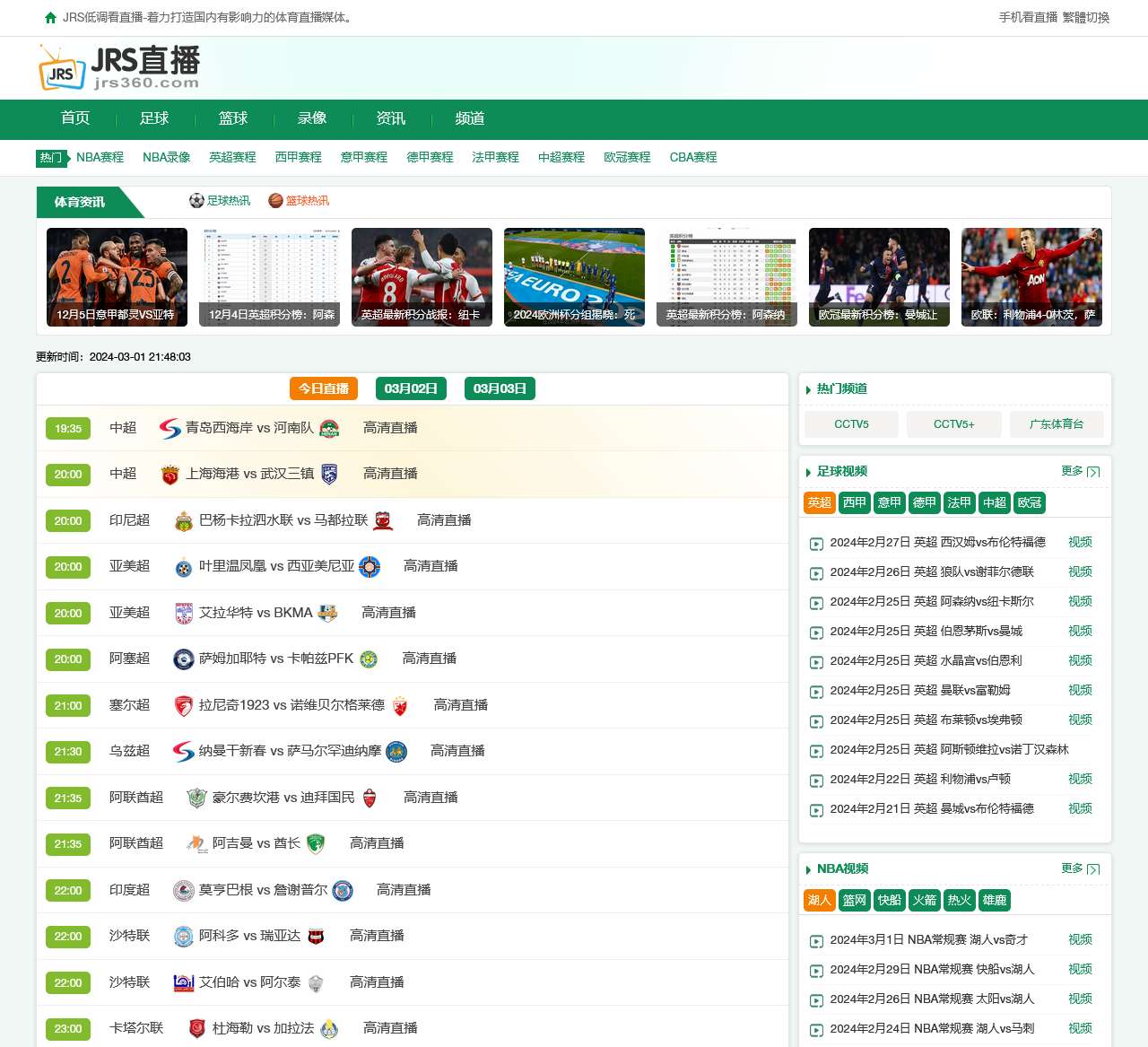Viewport: 1148px width, 1047px height.
Task: Click 视频 link for 快船vs湖人
Action: pyautogui.click(x=1080, y=969)
